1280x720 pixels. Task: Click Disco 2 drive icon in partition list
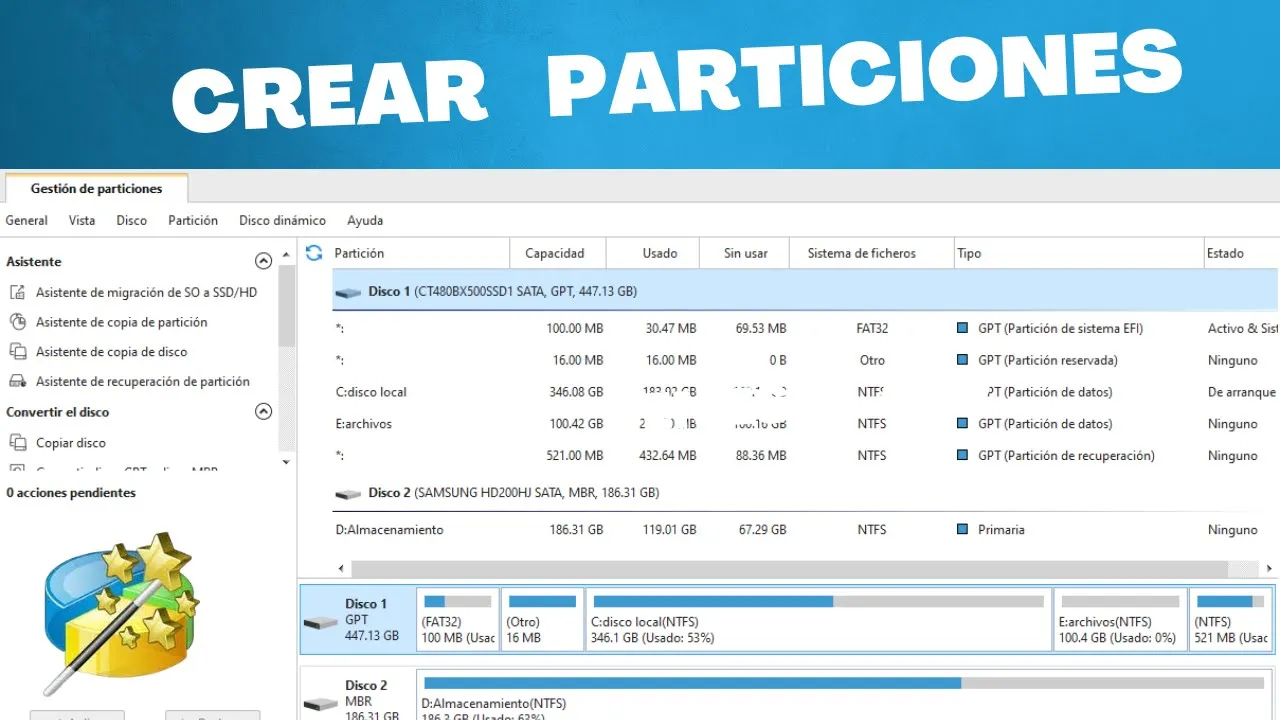(x=348, y=494)
